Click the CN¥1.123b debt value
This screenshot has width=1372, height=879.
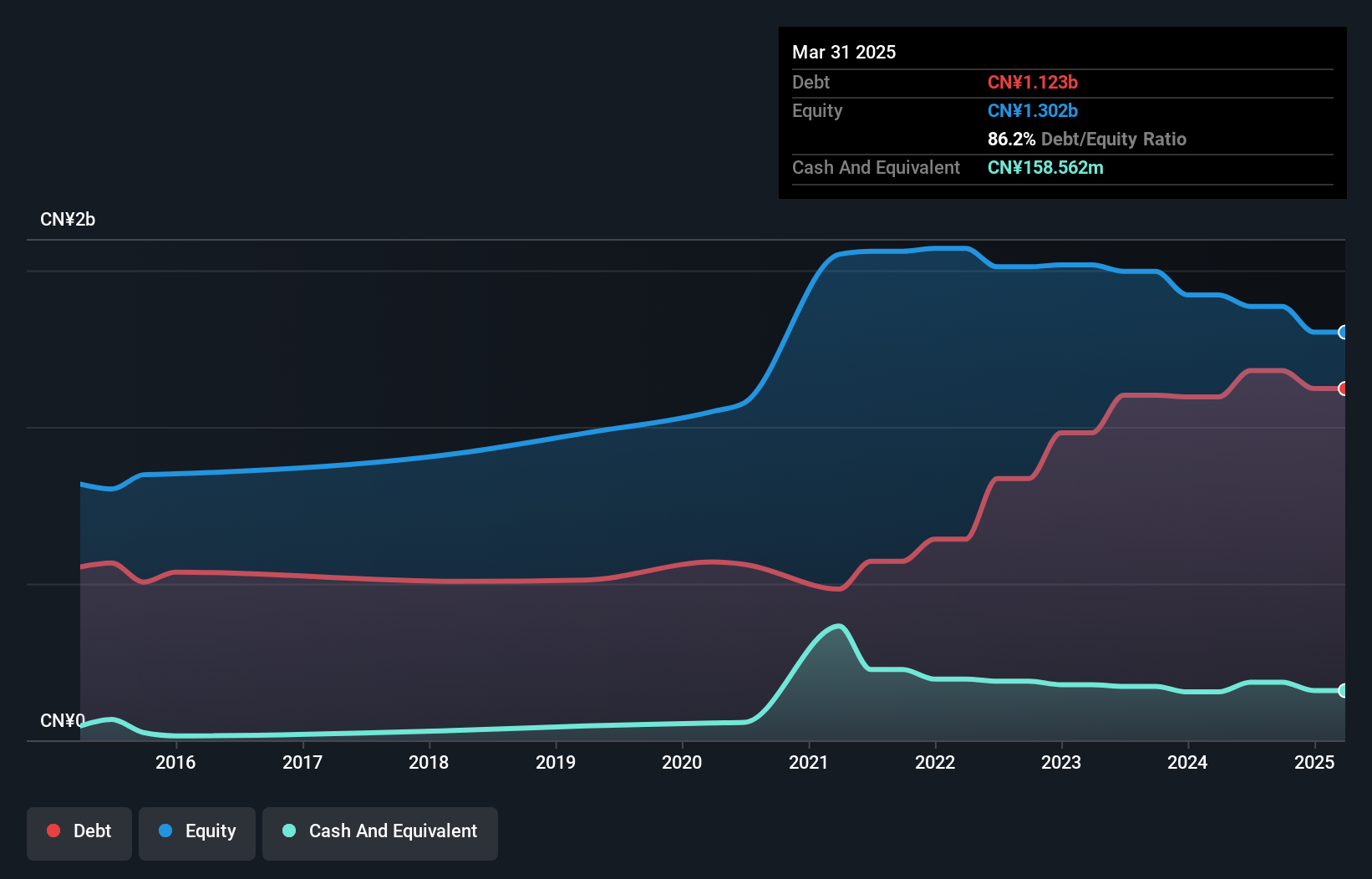(x=1033, y=82)
